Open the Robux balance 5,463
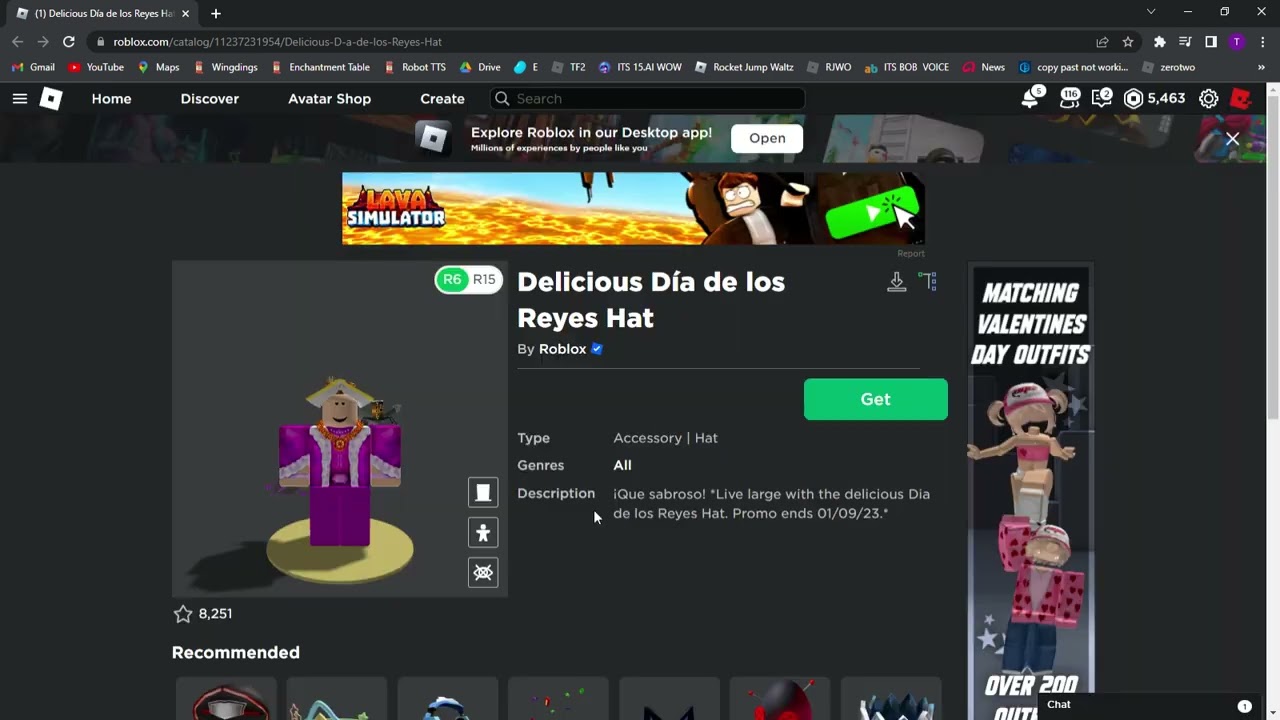This screenshot has width=1280, height=720. pos(1154,98)
